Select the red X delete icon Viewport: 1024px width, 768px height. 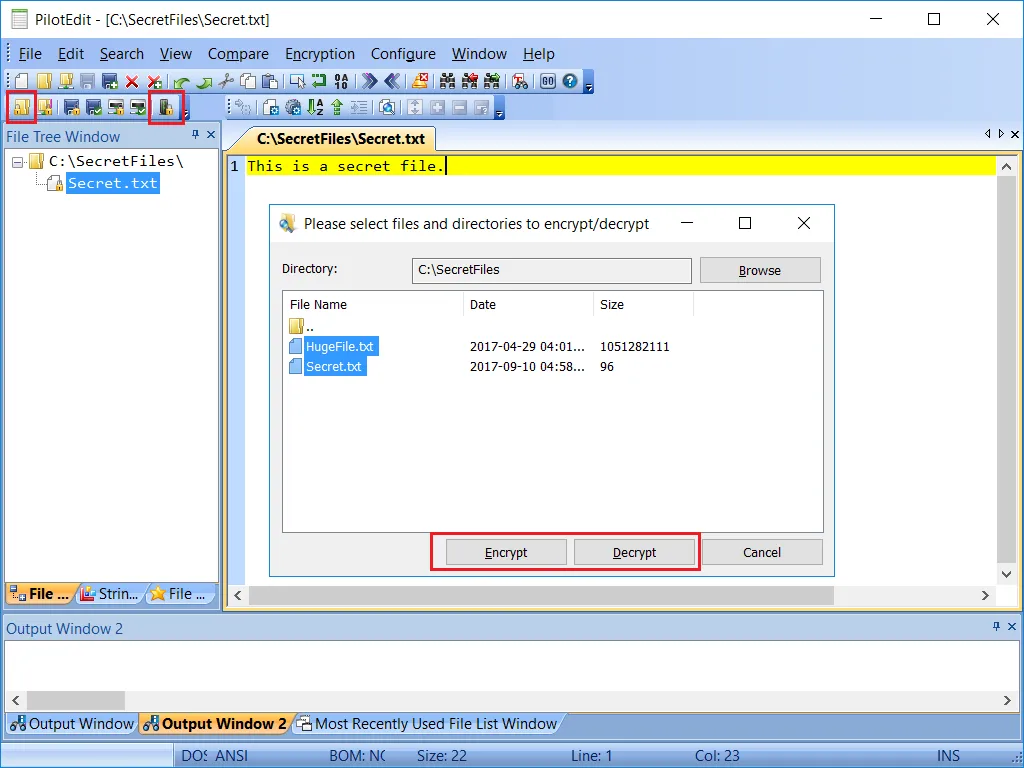(x=131, y=82)
